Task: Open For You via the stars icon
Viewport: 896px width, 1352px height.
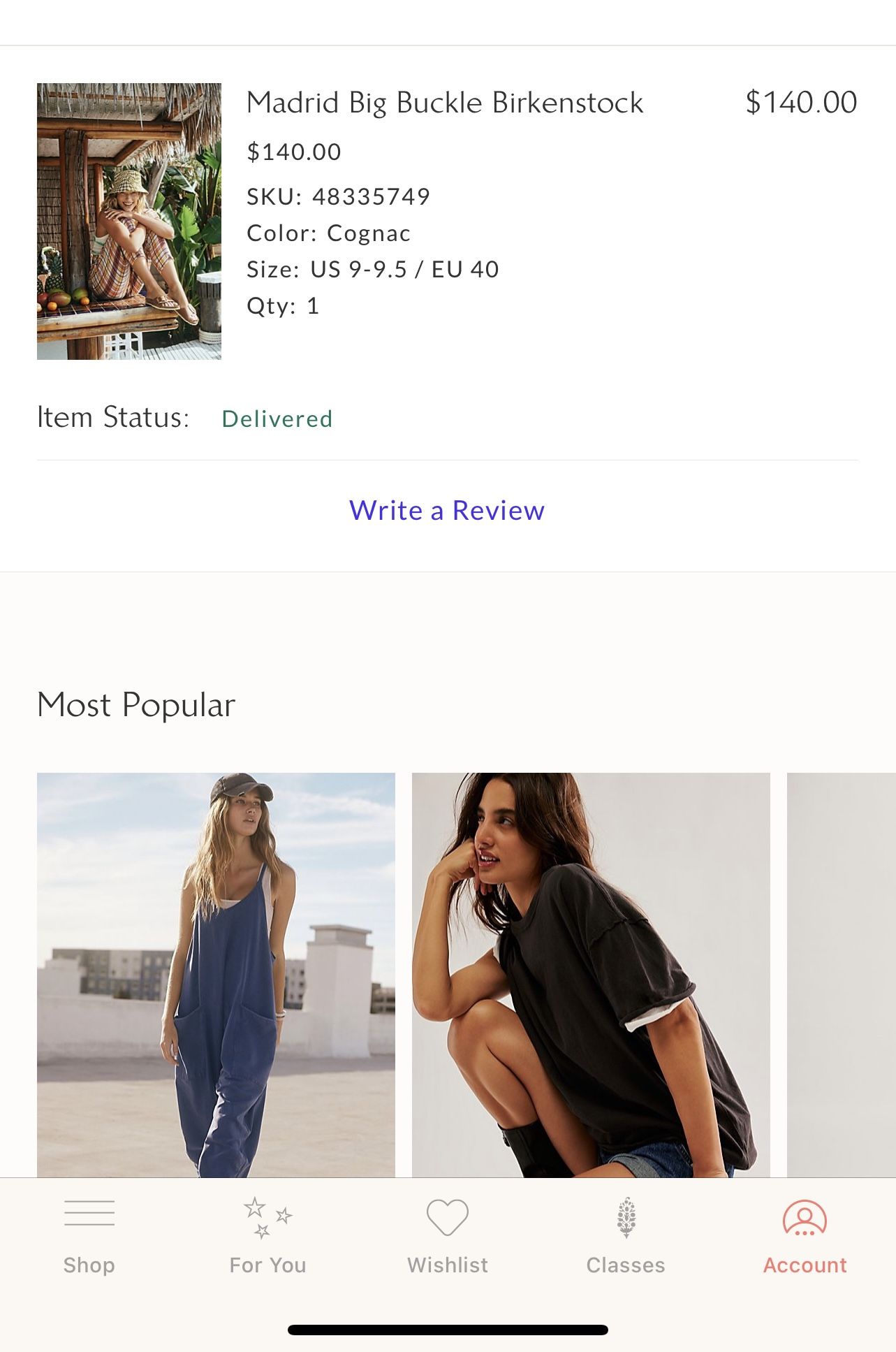Action: (x=267, y=1217)
